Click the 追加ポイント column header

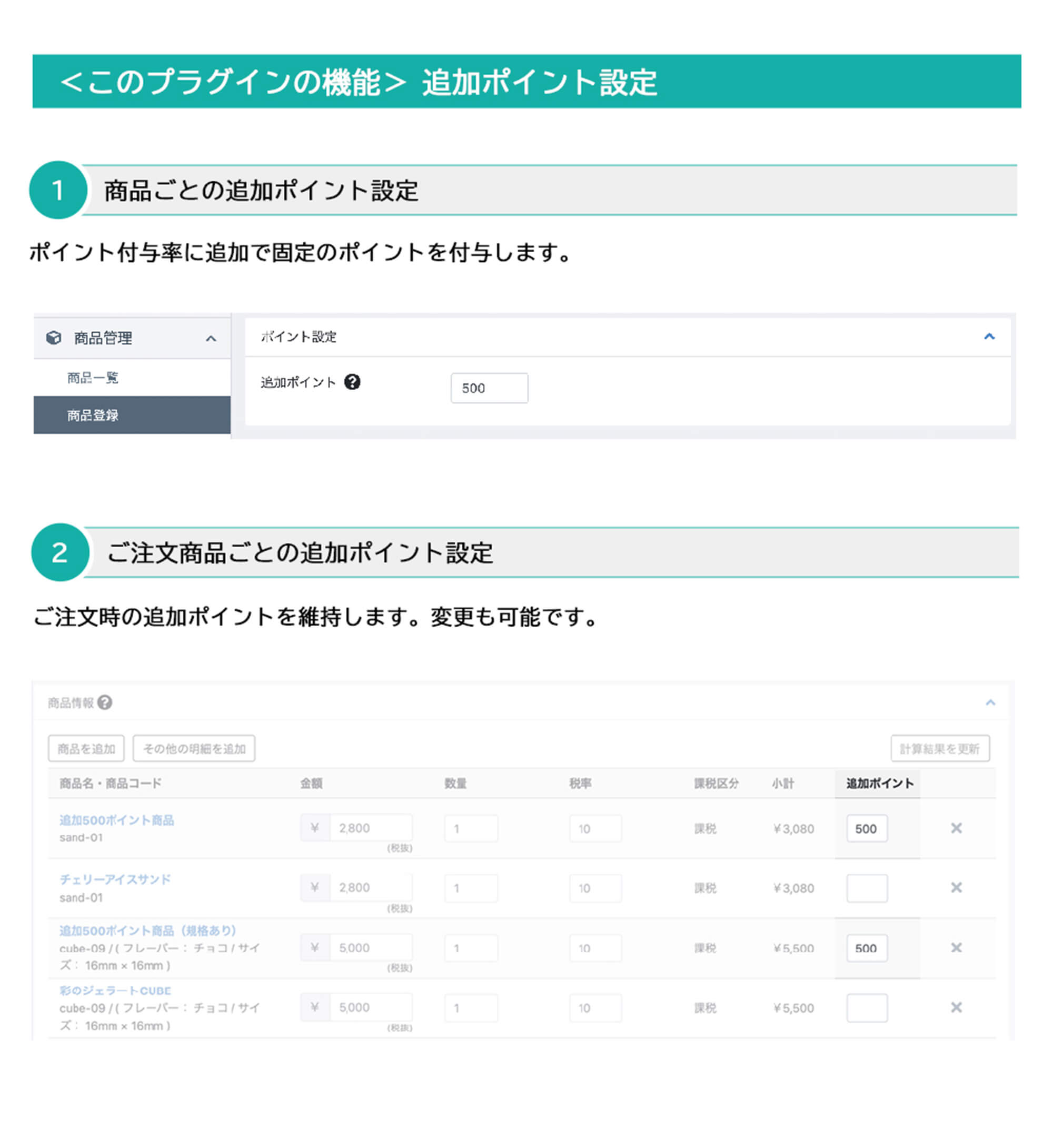coord(880,783)
